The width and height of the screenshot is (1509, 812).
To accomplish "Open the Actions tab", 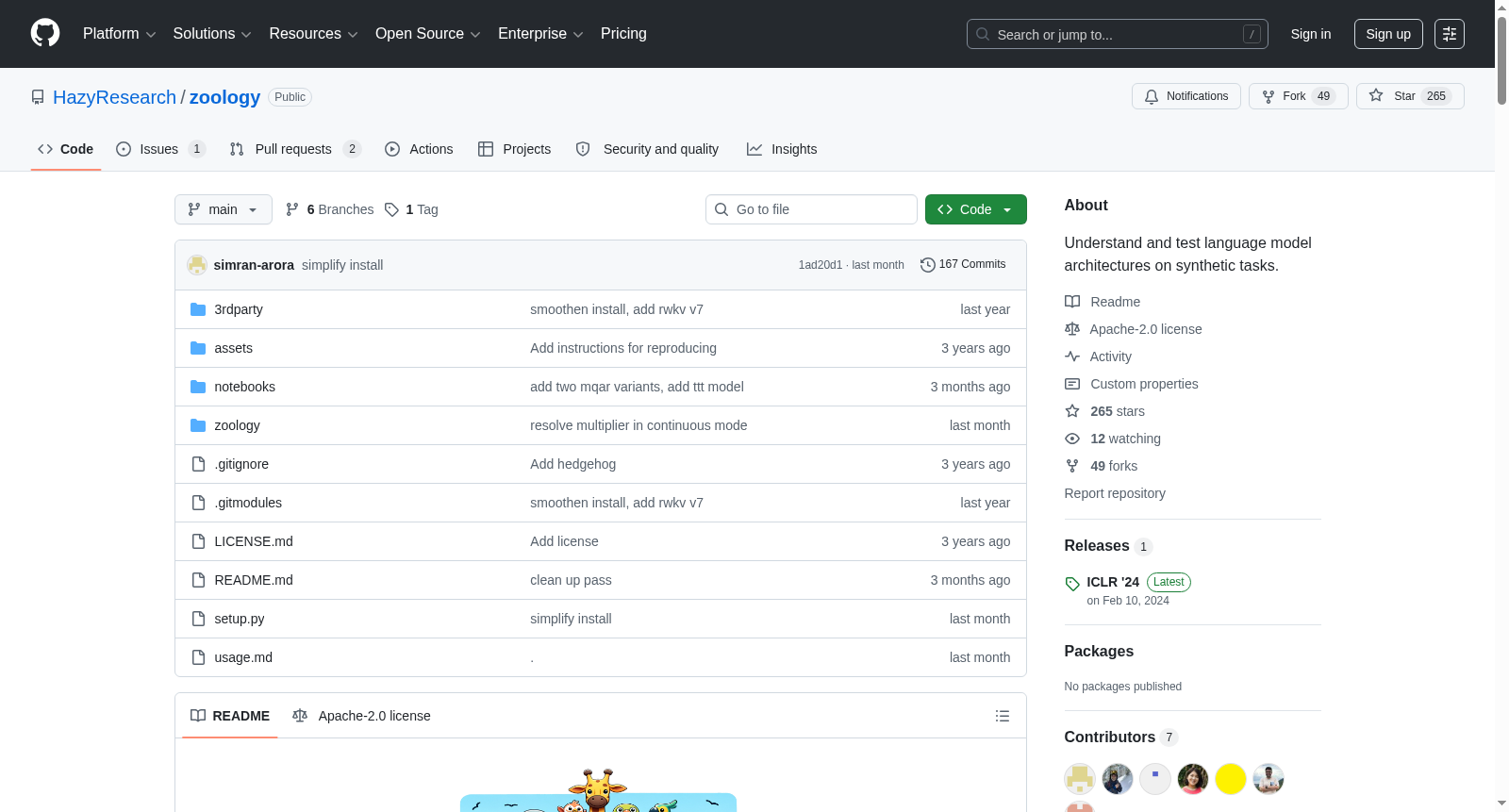I will tap(419, 149).
